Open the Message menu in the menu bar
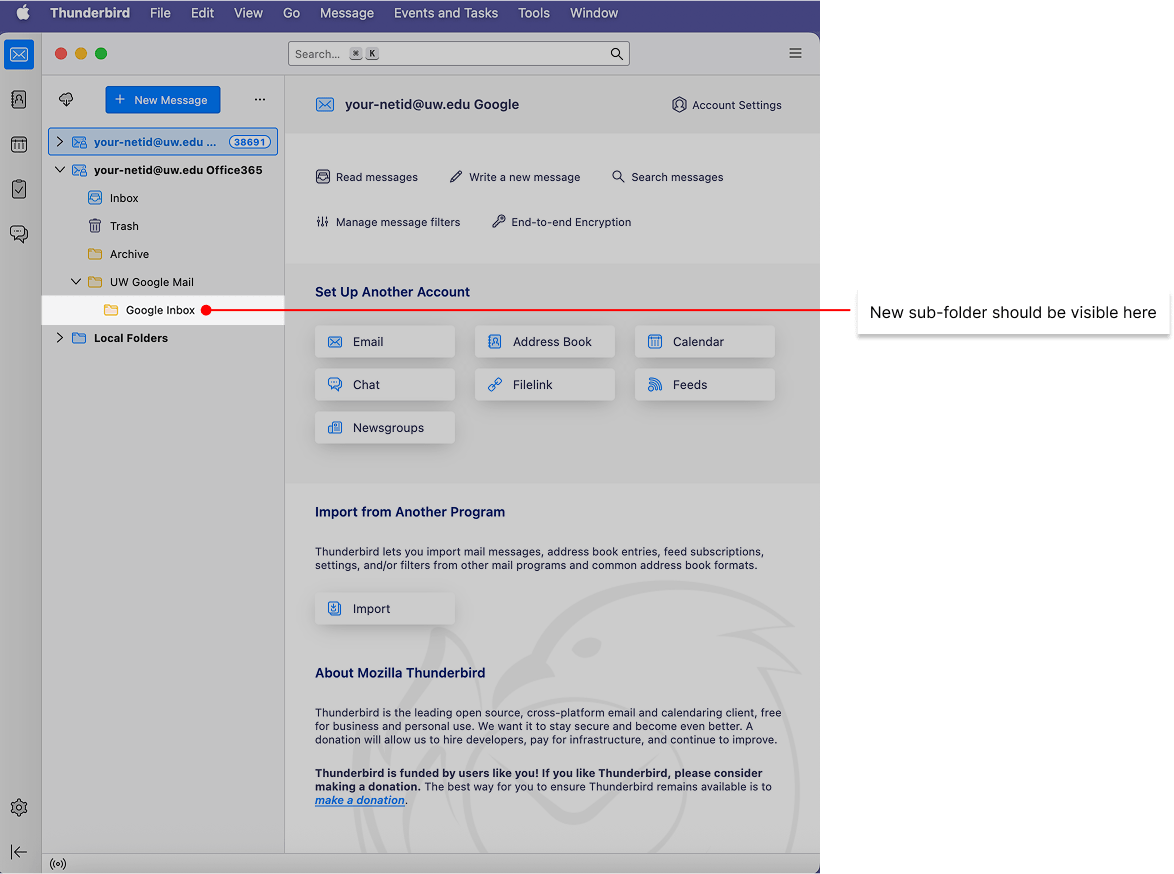This screenshot has height=874, width=1174. point(346,13)
